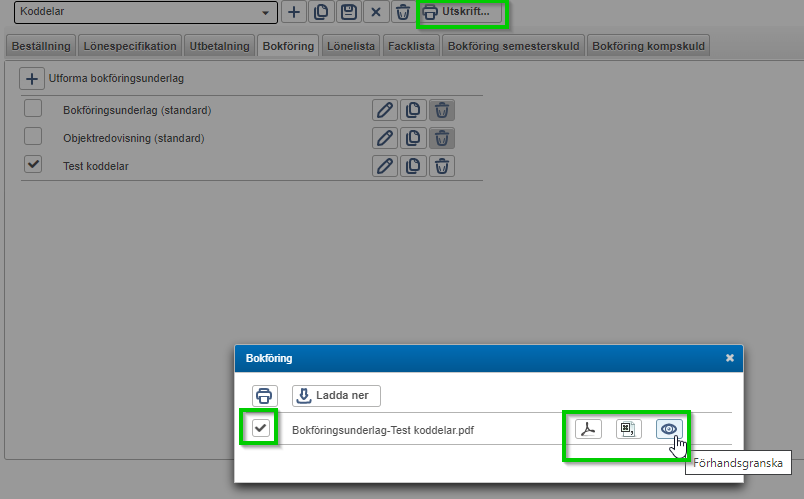Edit Objektredovisning (standard) with pencil icon
The width and height of the screenshot is (804, 499).
(x=385, y=138)
